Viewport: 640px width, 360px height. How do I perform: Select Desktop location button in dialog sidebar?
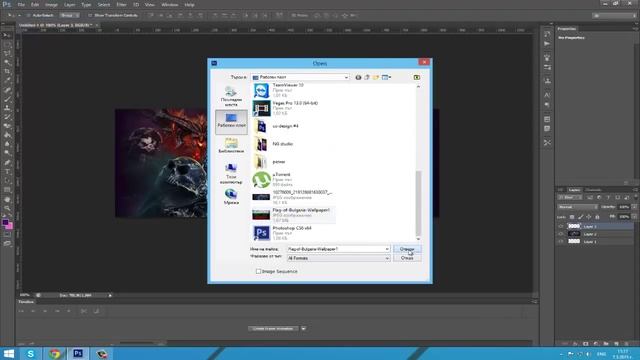[231, 121]
